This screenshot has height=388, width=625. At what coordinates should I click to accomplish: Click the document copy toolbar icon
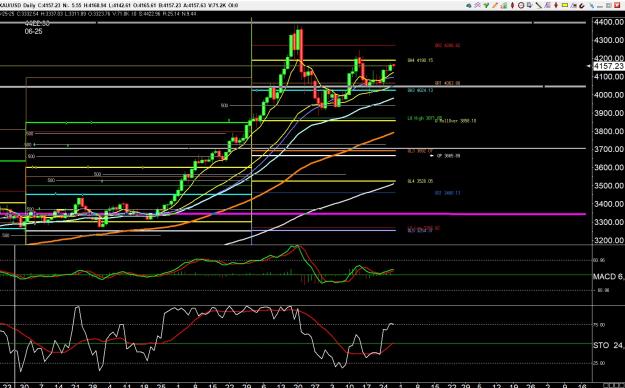coord(529,5)
